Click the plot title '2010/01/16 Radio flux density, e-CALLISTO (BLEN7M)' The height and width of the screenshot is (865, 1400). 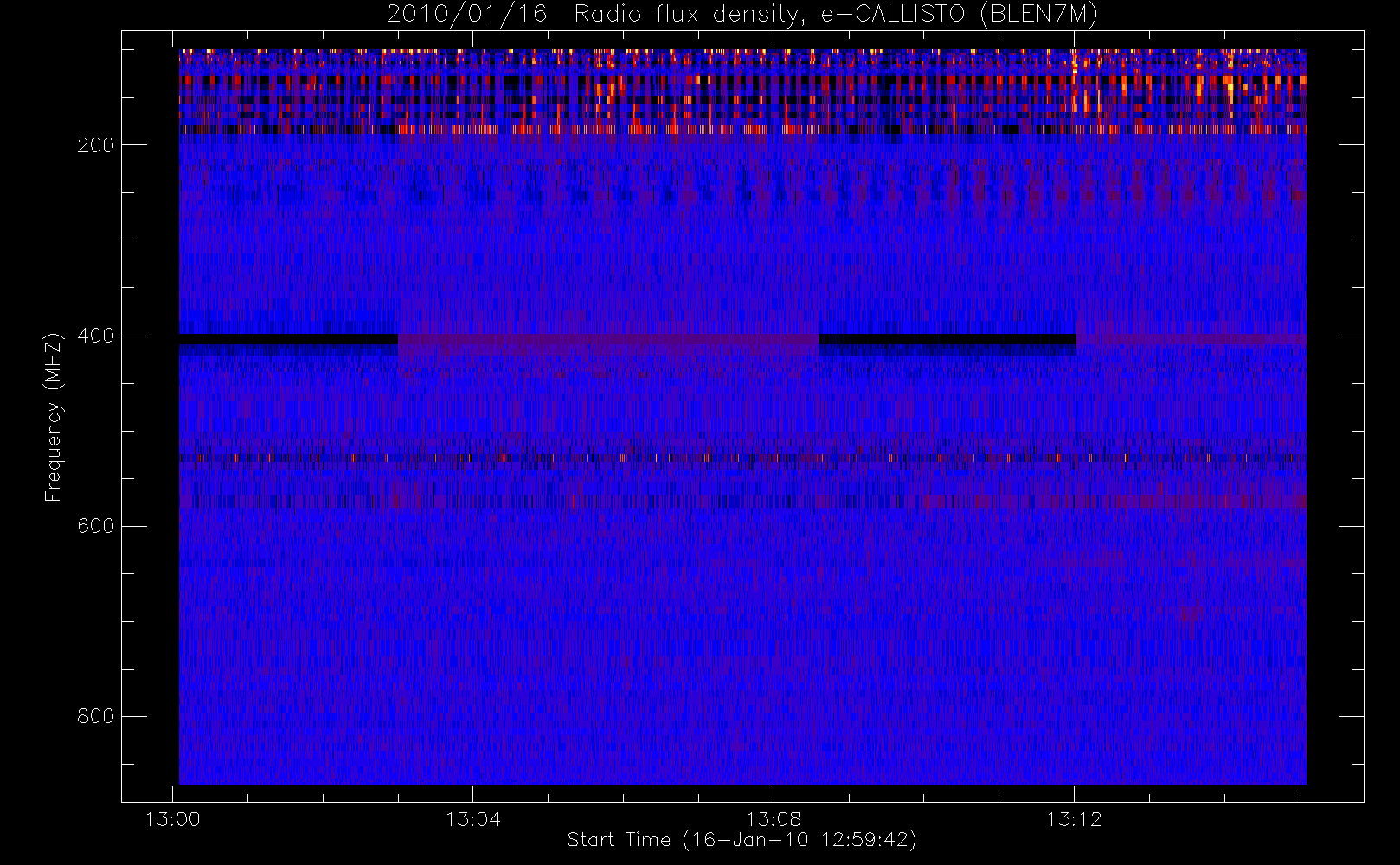(742, 15)
